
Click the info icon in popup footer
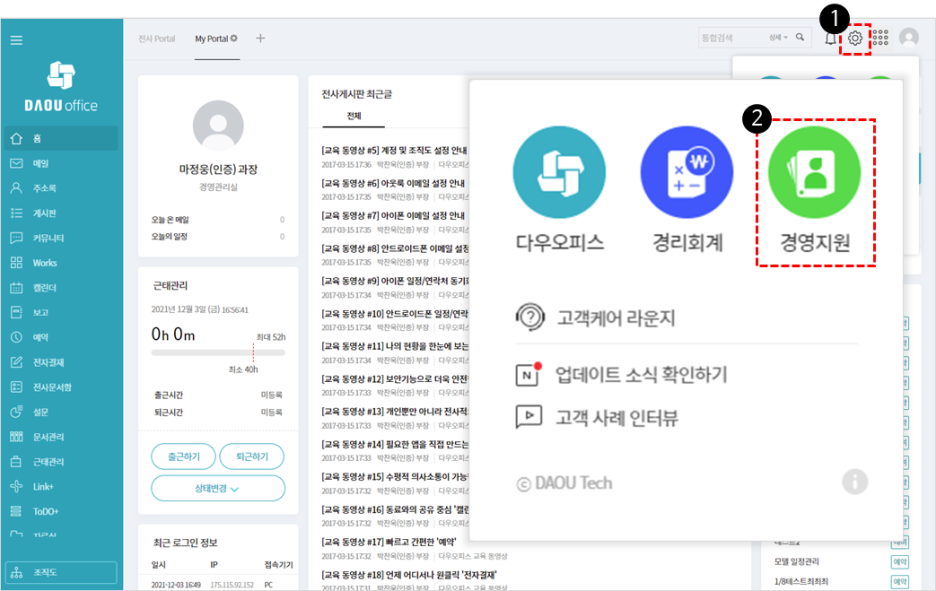855,482
